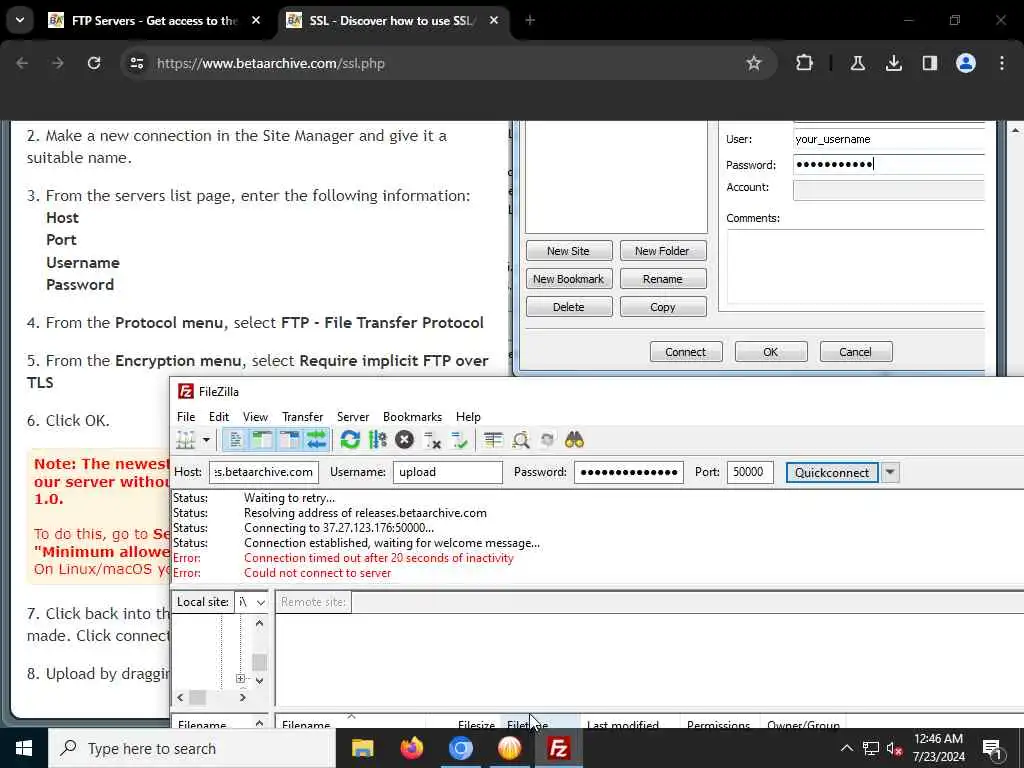Click the Quickconnect button

pos(831,472)
